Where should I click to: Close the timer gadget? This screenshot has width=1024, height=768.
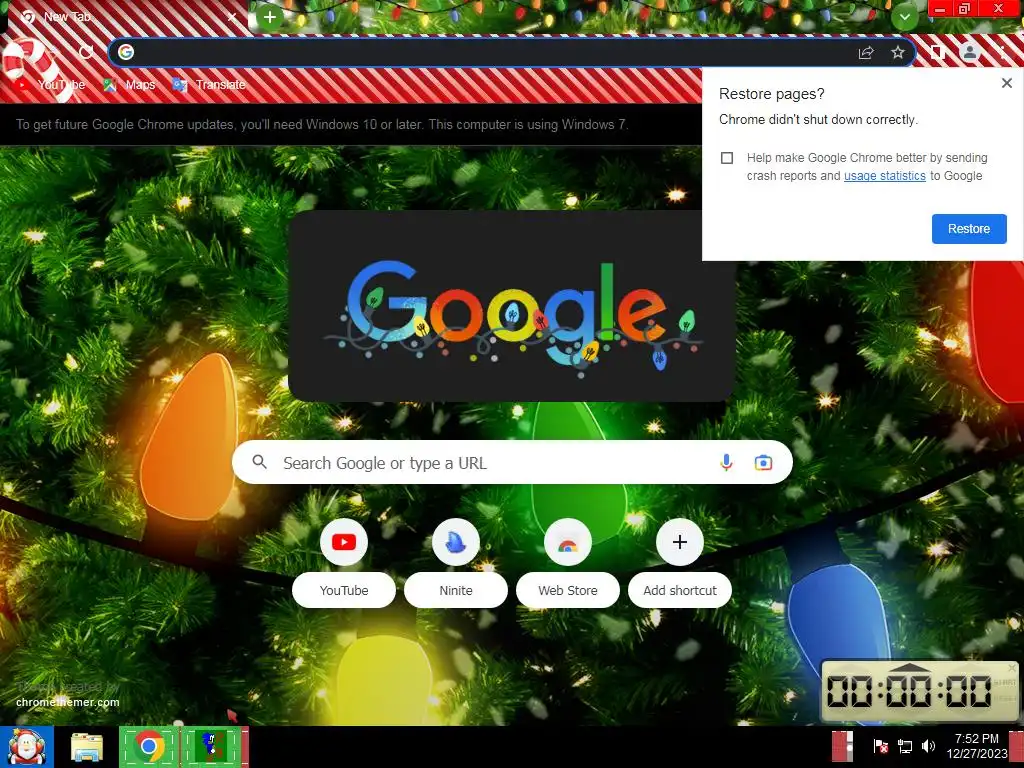(x=1012, y=667)
